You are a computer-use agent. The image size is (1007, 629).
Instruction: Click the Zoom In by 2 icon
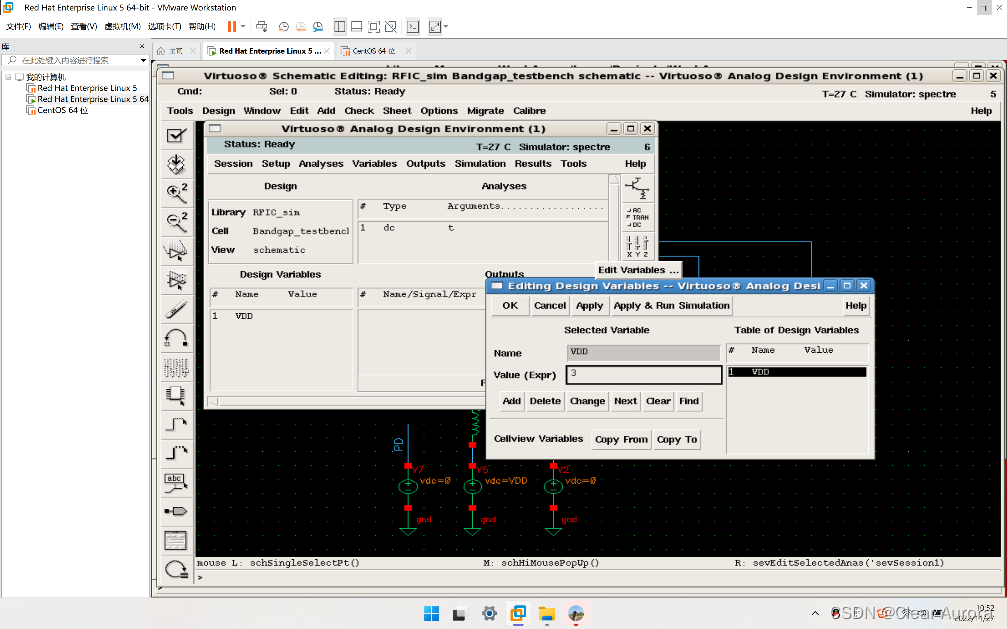point(176,193)
